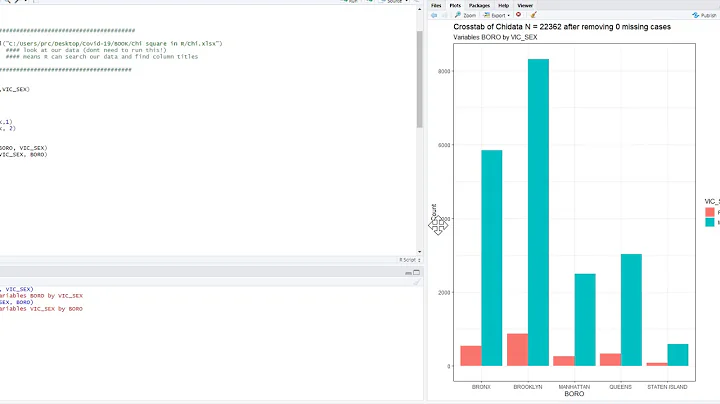Click the 'VIC_SEX, BORO)' code line
This screenshot has width=720, height=404.
(23, 154)
